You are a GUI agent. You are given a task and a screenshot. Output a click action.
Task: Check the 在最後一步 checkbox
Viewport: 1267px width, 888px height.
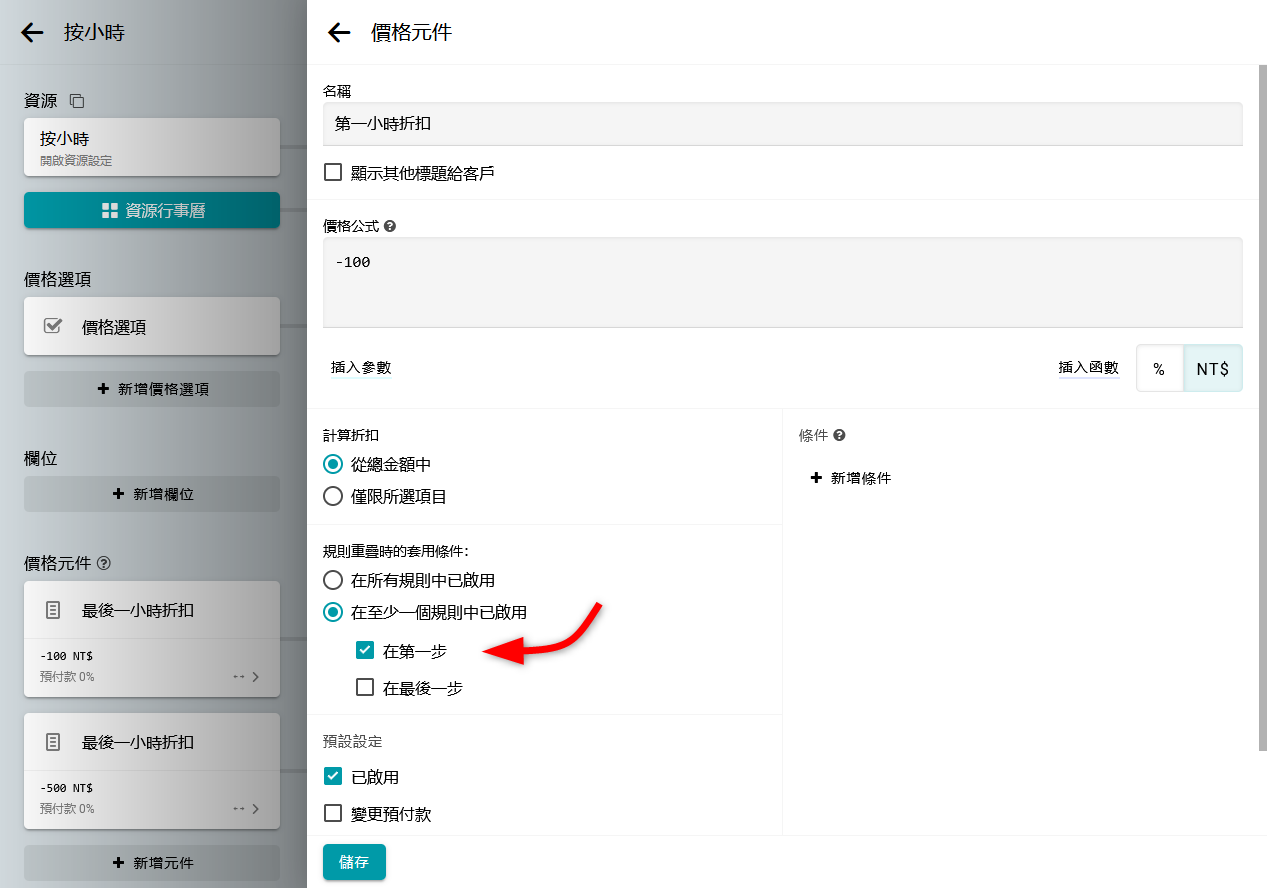(x=365, y=688)
